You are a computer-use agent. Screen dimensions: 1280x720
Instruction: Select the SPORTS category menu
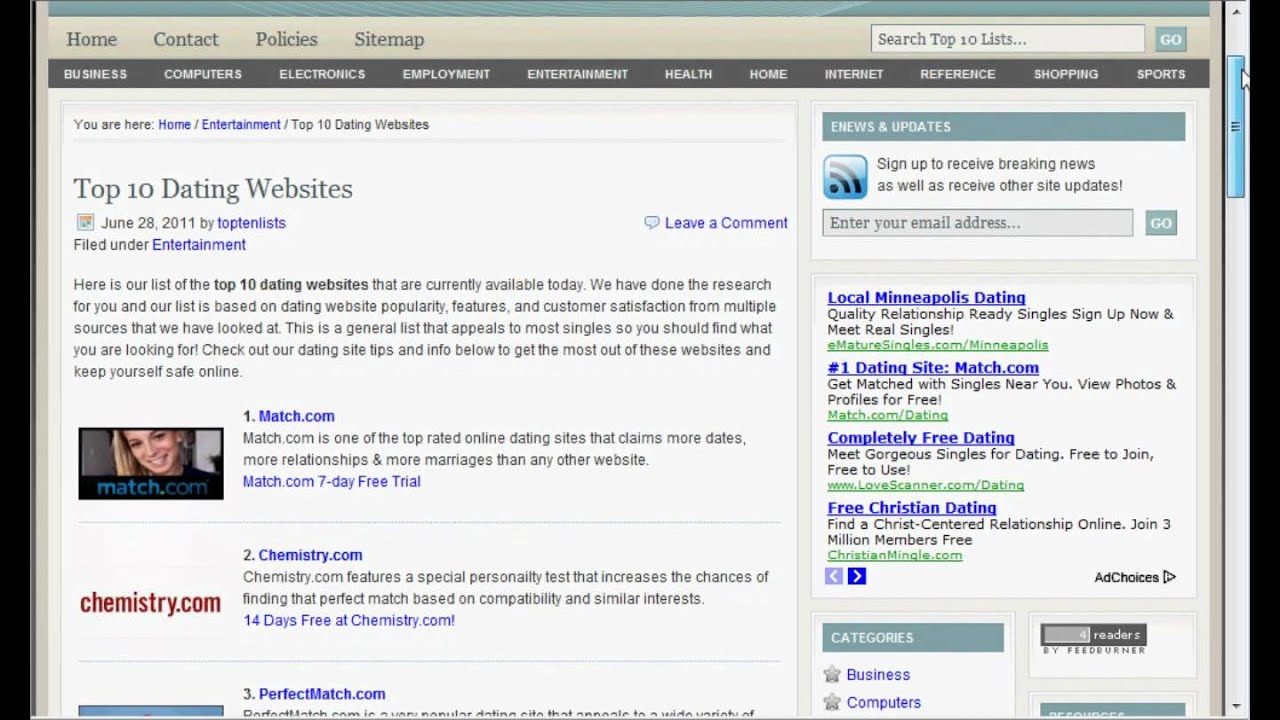click(x=1160, y=74)
